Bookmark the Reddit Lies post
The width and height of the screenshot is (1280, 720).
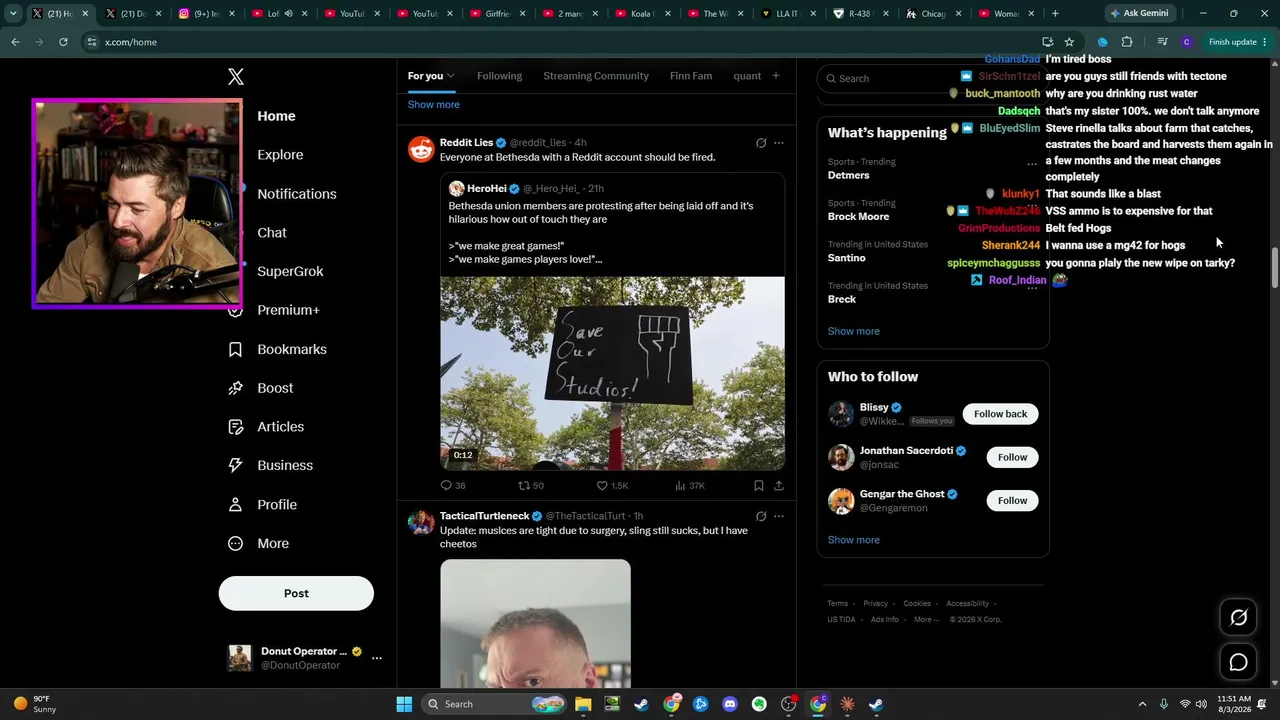coord(759,486)
